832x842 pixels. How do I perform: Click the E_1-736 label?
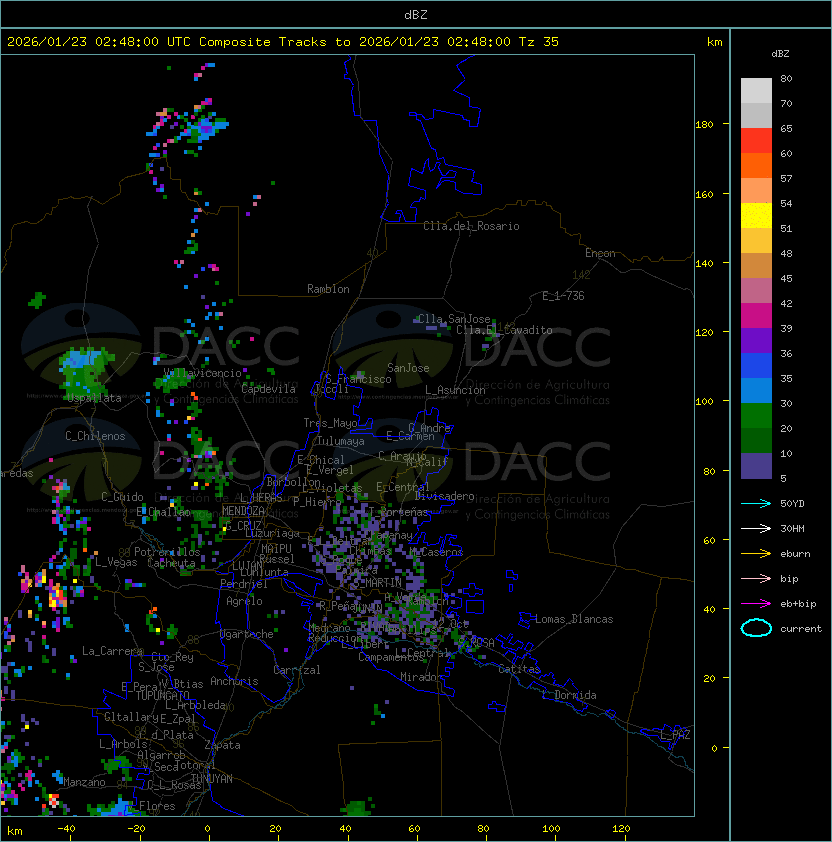click(563, 296)
